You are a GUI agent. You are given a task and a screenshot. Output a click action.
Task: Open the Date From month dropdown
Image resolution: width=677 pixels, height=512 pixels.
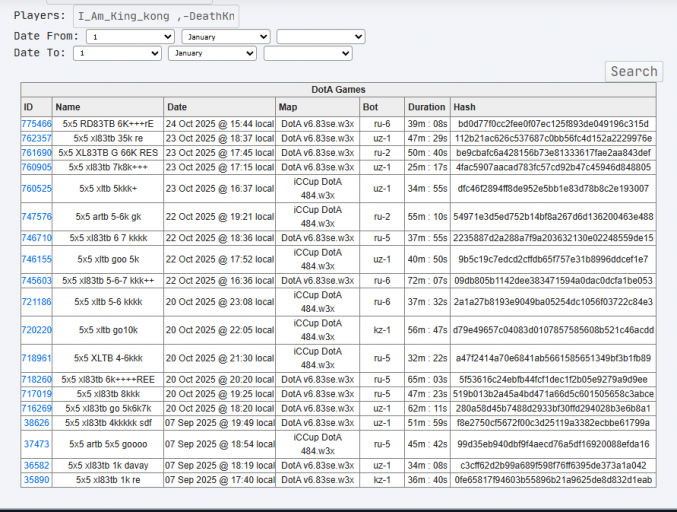(226, 37)
